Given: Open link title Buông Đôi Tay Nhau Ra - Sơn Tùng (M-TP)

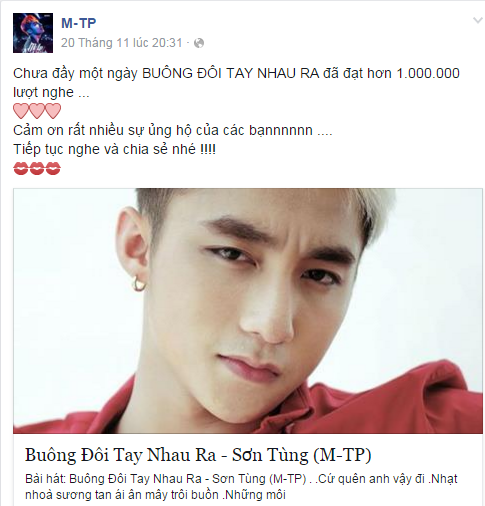Looking at the screenshot, I should (x=198, y=455).
